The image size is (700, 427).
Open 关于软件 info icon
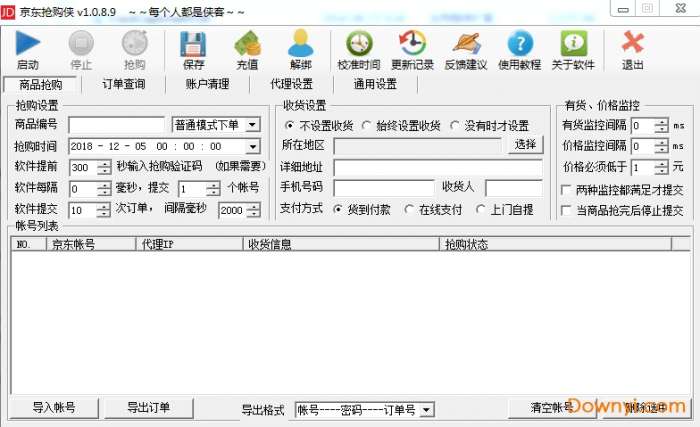[573, 43]
